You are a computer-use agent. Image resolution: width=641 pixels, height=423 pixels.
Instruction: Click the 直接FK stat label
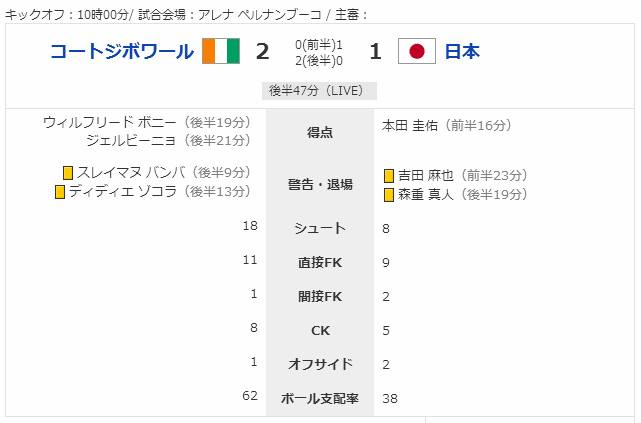click(x=320, y=262)
